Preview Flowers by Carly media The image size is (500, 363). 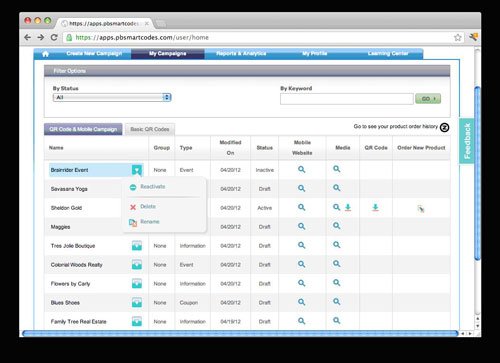tap(337, 283)
